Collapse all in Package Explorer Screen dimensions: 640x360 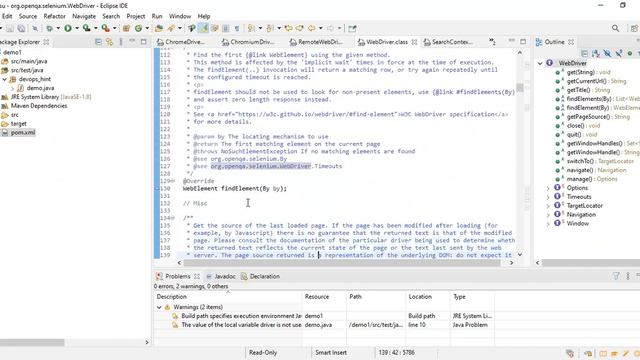pos(98,42)
